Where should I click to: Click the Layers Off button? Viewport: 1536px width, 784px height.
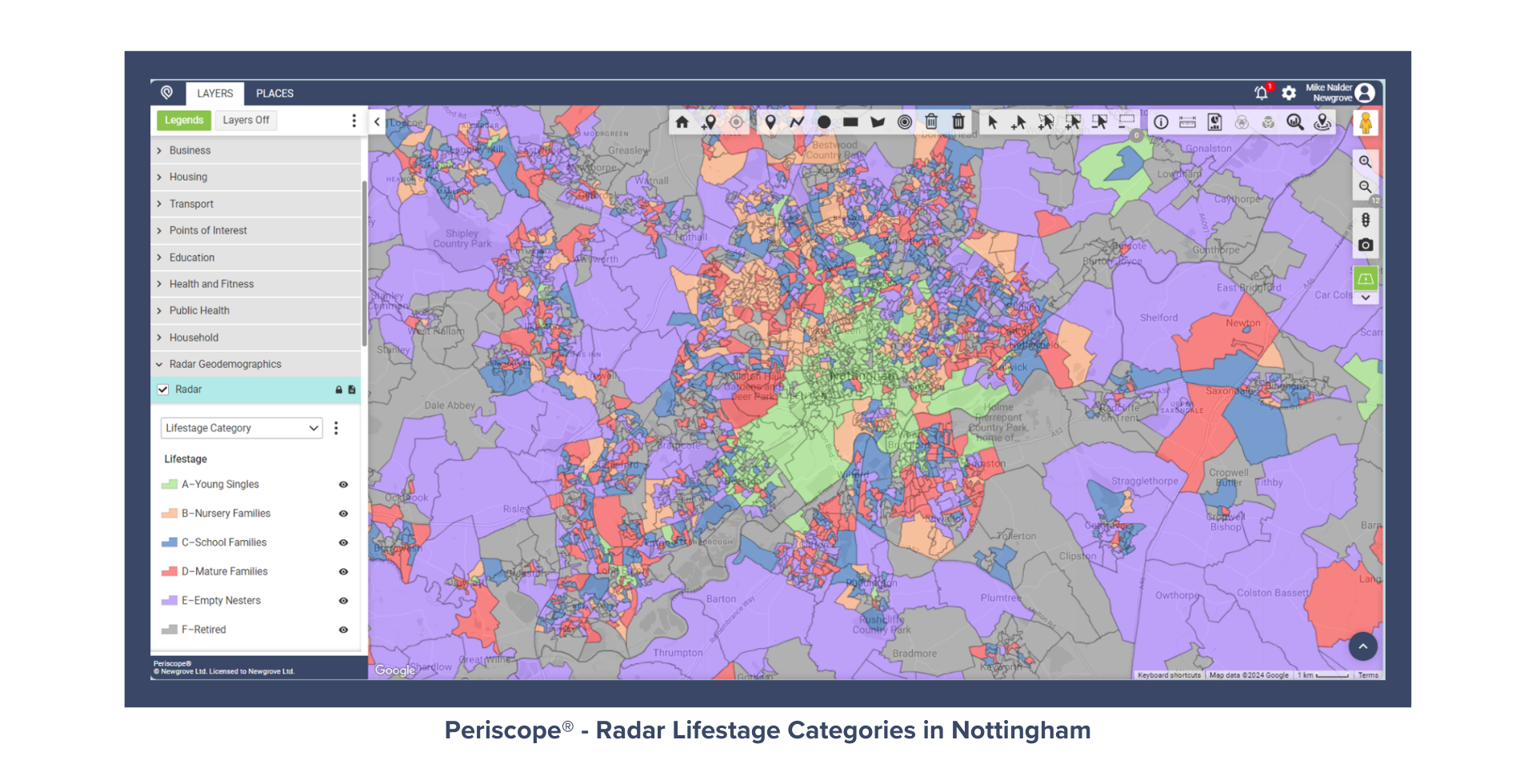click(x=246, y=120)
